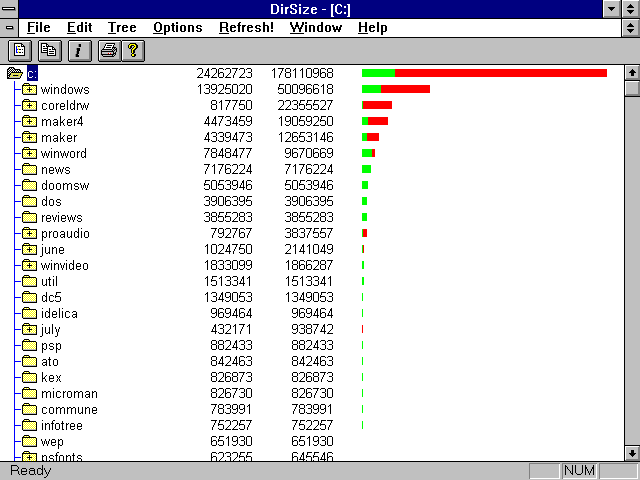Click the red size bar for c:
The image size is (640, 480).
point(500,73)
